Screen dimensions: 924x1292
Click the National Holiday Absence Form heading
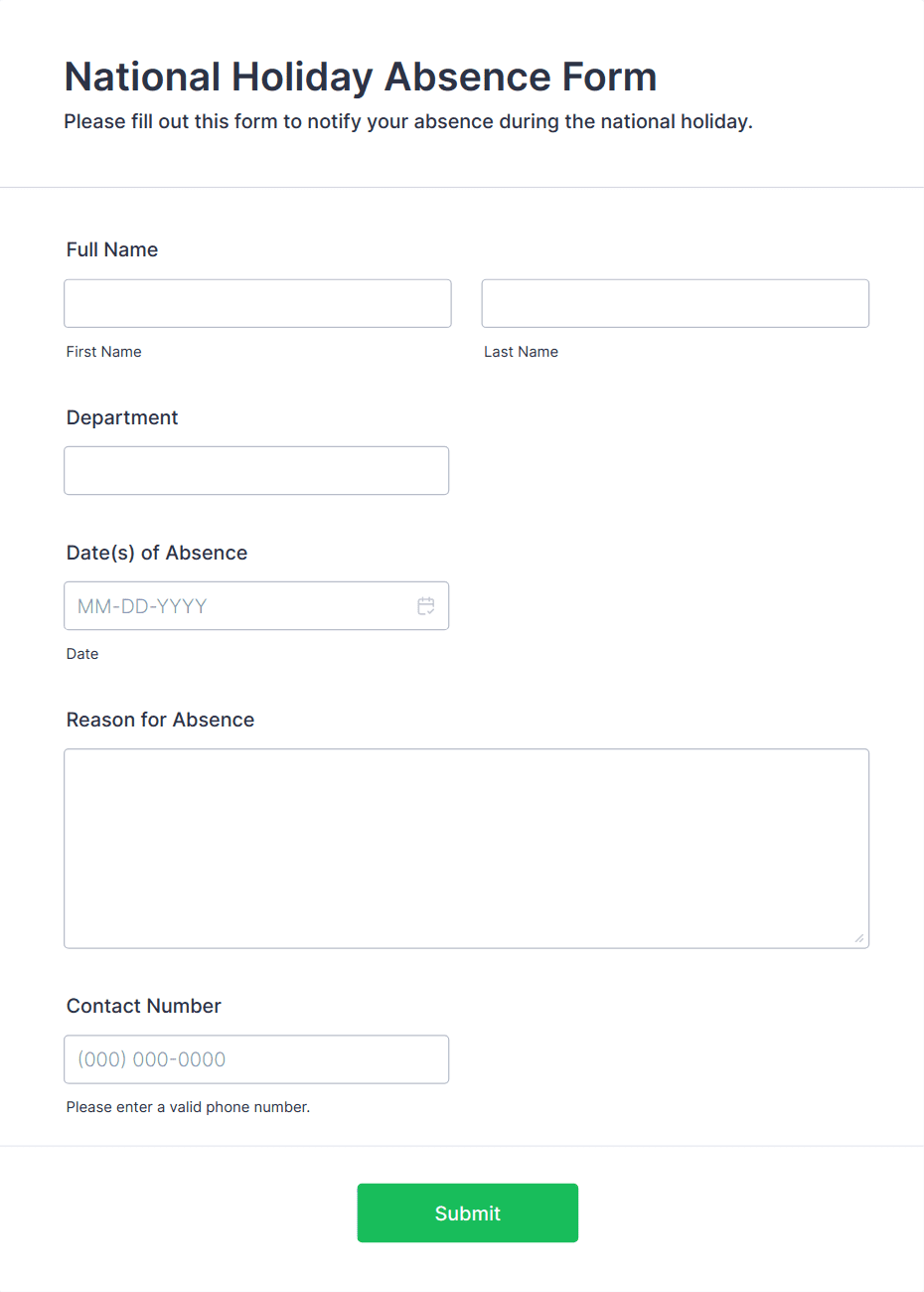coord(360,77)
